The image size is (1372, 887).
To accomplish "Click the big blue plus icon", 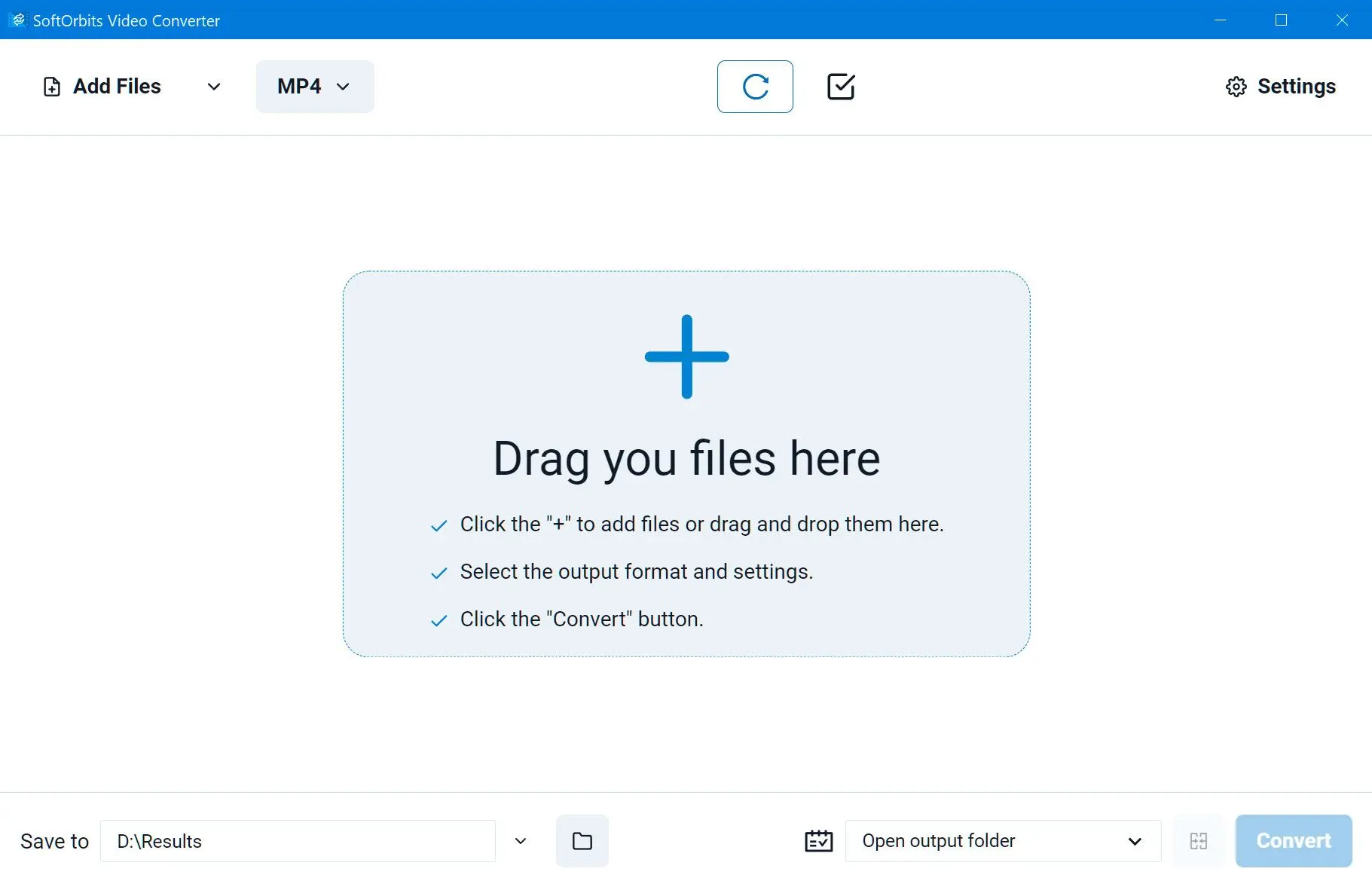I will [686, 356].
